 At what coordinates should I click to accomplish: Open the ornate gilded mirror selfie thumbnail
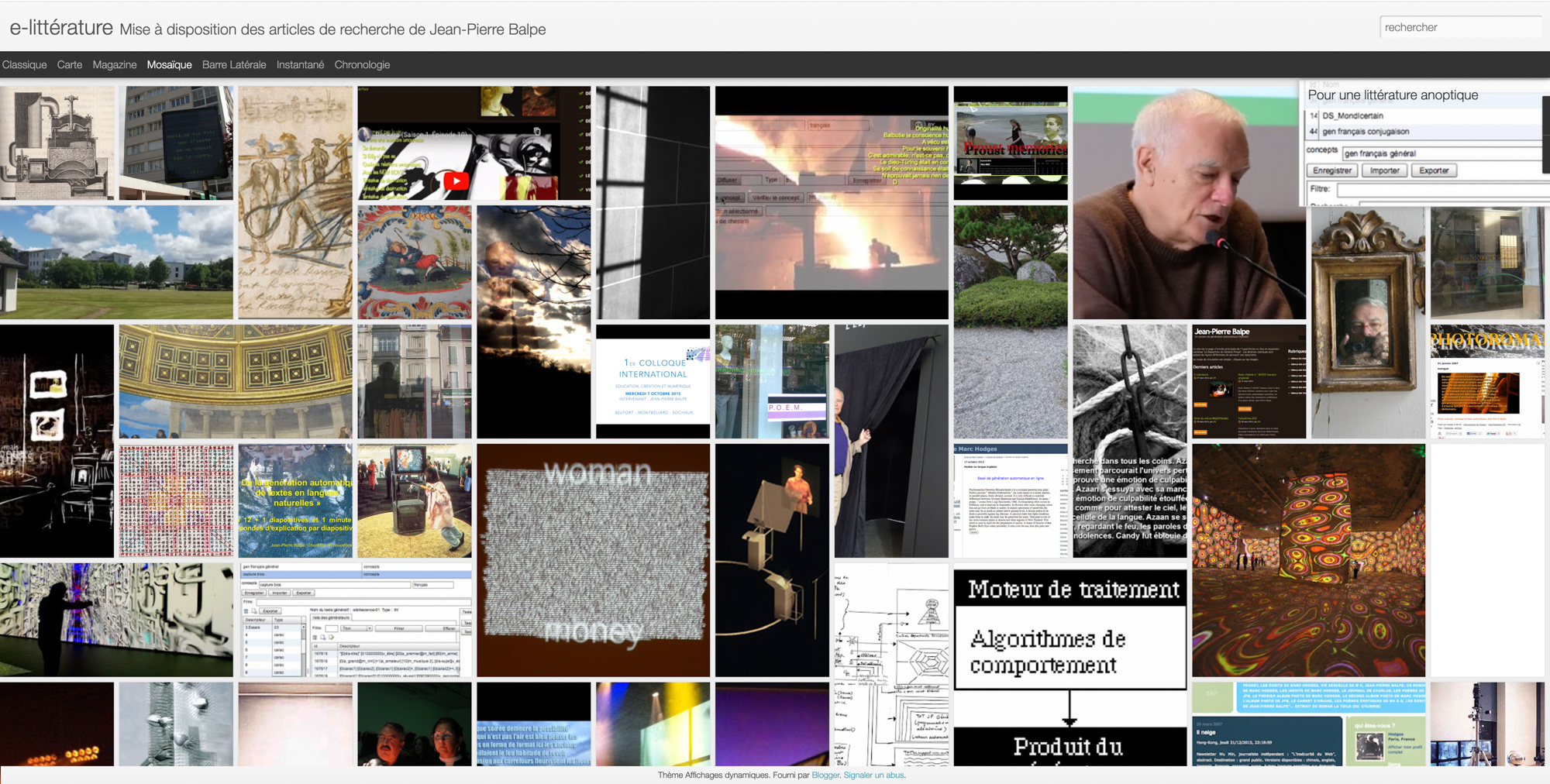click(x=1368, y=322)
